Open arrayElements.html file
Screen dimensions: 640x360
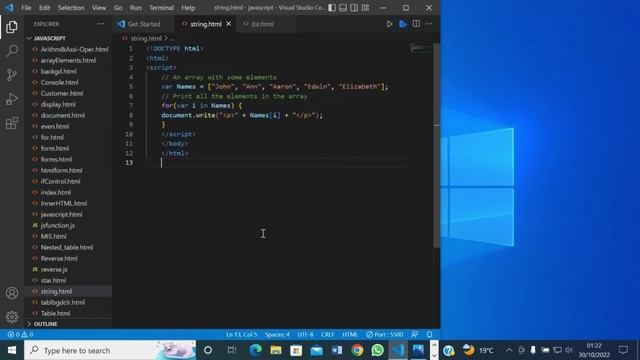coord(68,60)
